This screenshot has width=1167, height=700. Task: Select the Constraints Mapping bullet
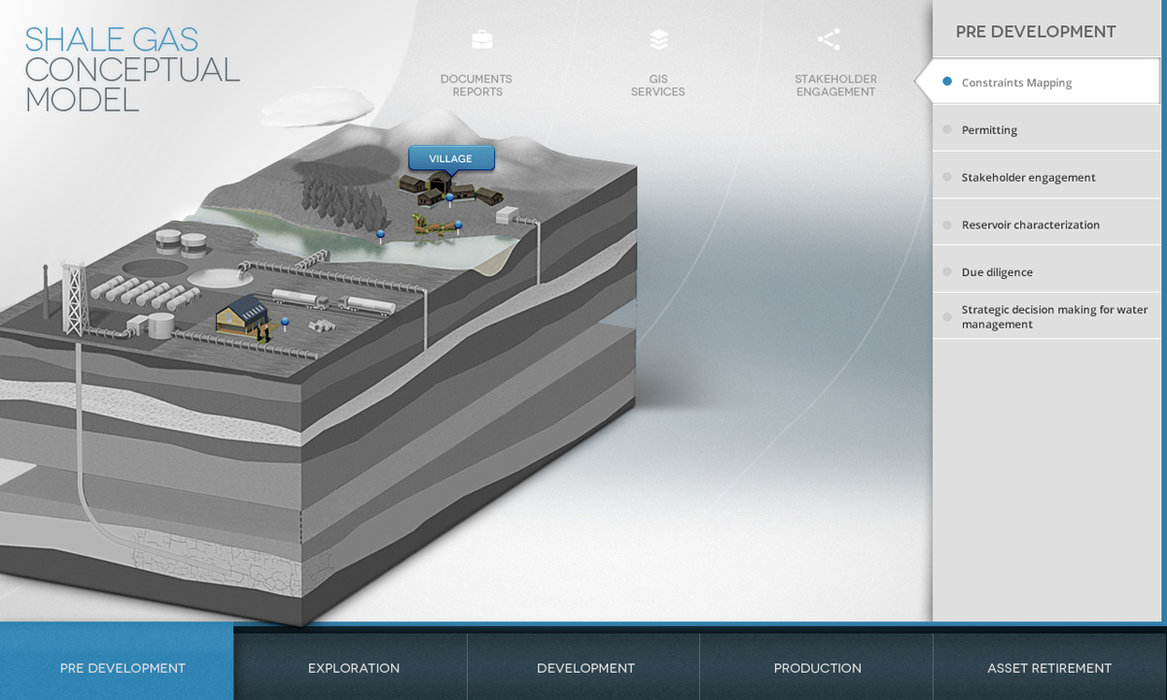(x=947, y=82)
